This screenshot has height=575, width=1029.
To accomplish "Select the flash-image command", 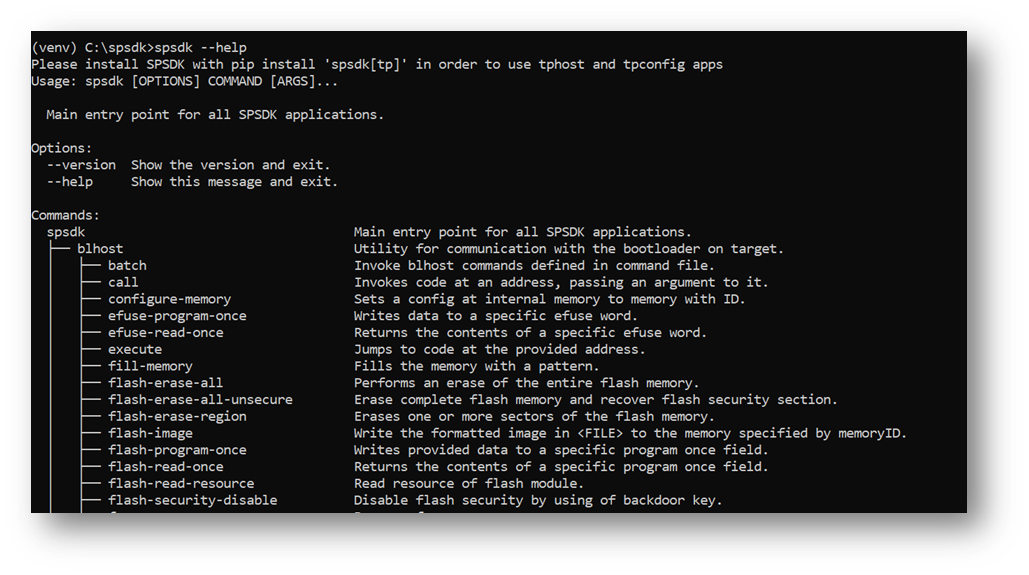I will (x=150, y=433).
